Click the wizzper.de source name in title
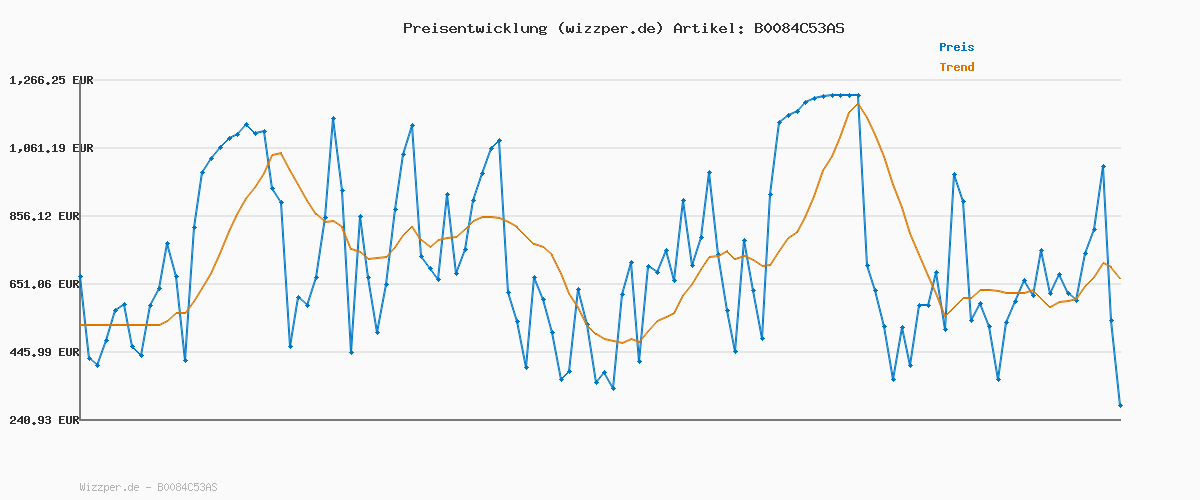The height and width of the screenshot is (500, 1200). (610, 28)
